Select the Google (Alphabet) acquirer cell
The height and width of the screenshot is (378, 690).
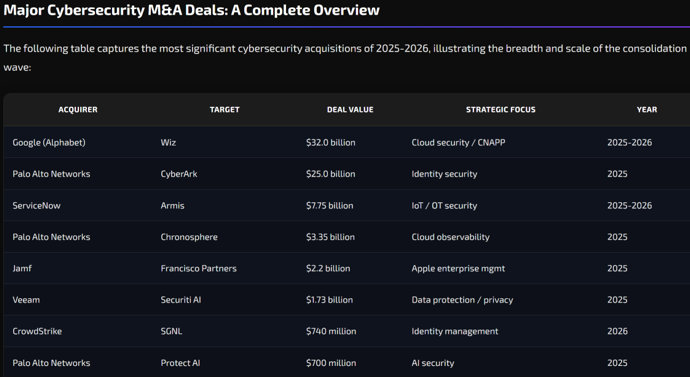pyautogui.click(x=49, y=143)
